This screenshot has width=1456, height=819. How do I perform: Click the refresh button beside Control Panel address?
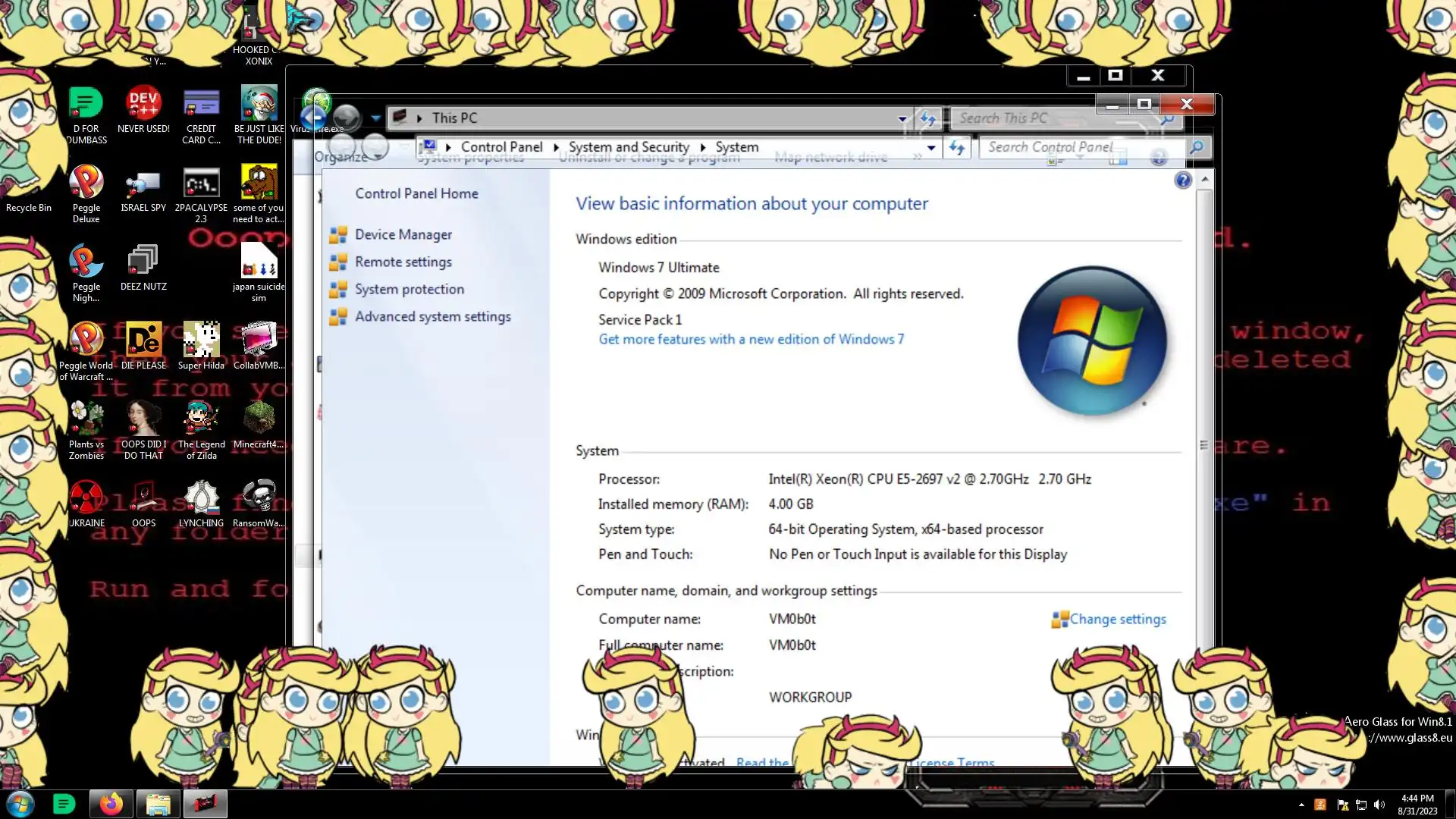pyautogui.click(x=957, y=148)
